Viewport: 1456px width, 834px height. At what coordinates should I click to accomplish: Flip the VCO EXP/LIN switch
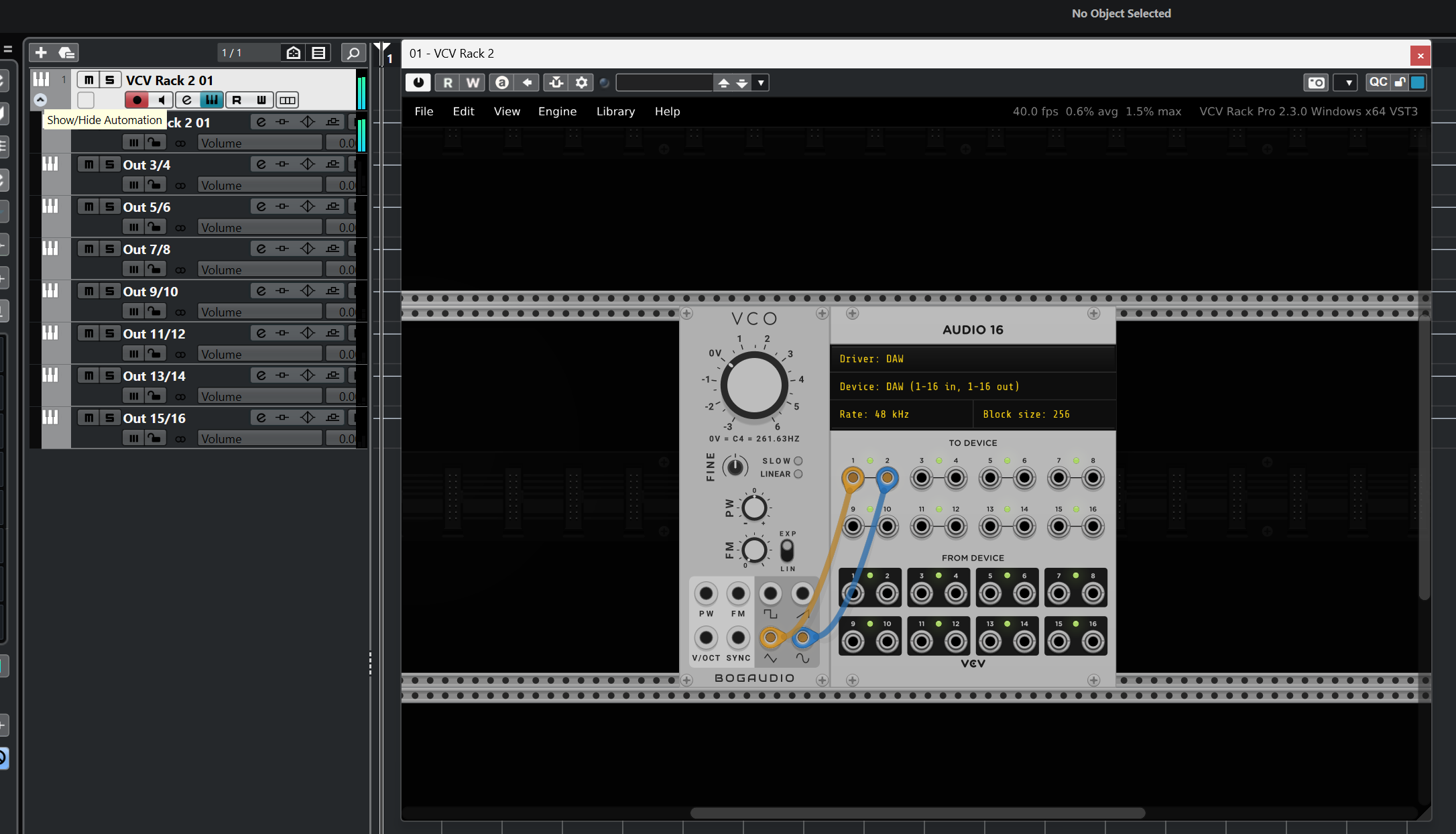point(788,551)
